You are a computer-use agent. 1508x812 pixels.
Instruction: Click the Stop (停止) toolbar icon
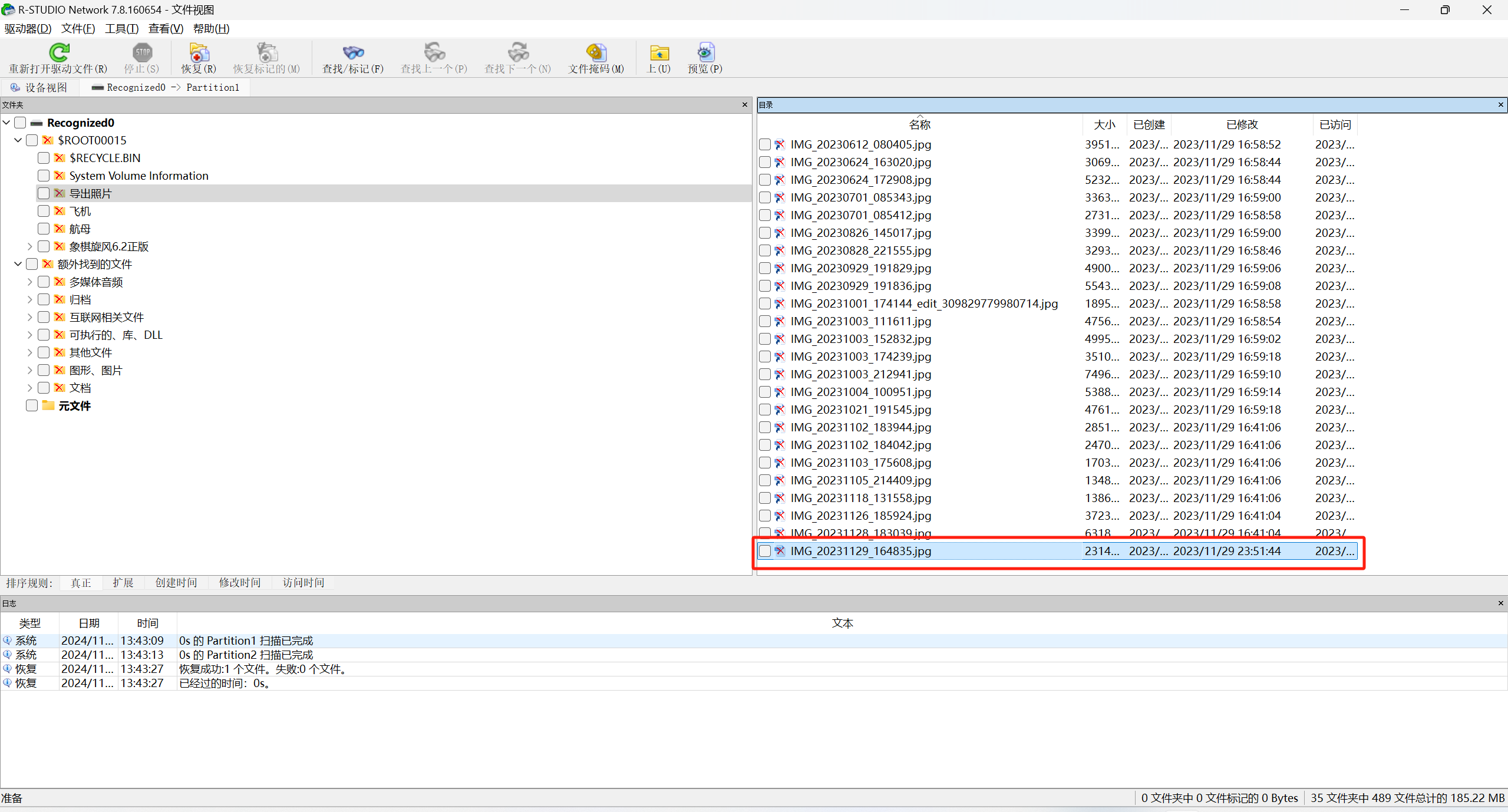click(x=142, y=52)
